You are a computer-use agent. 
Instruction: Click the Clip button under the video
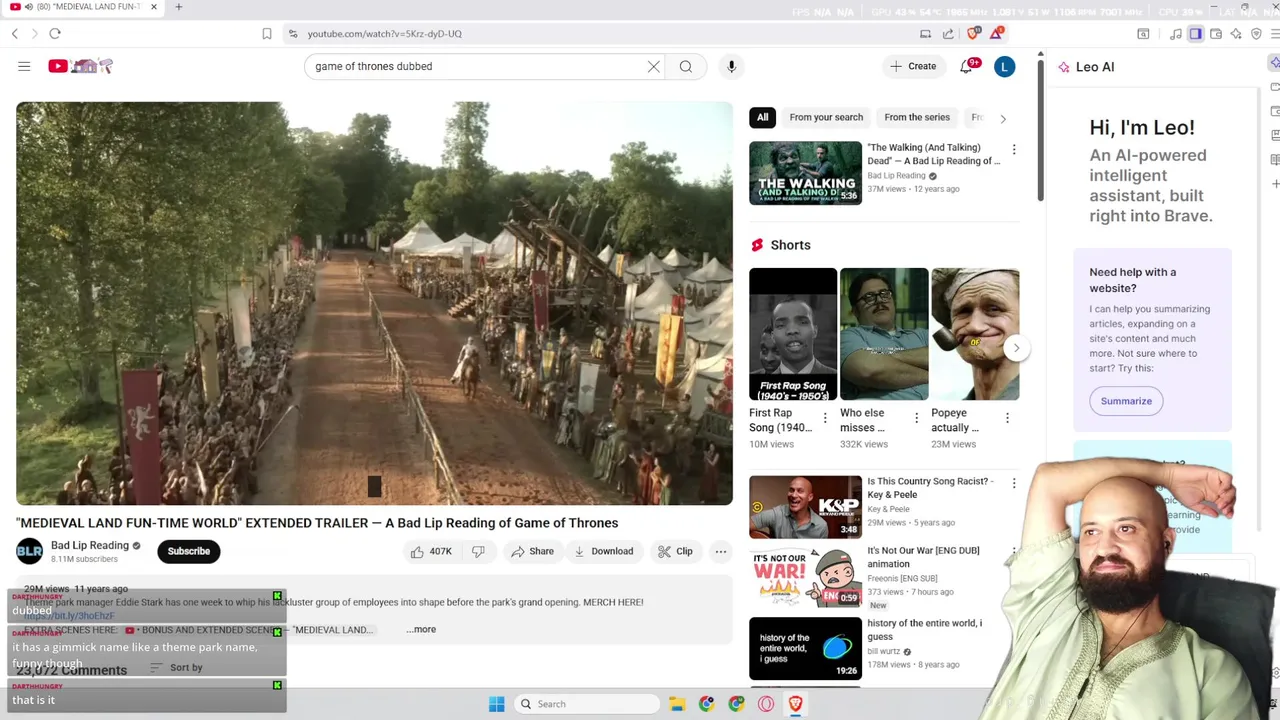click(675, 551)
